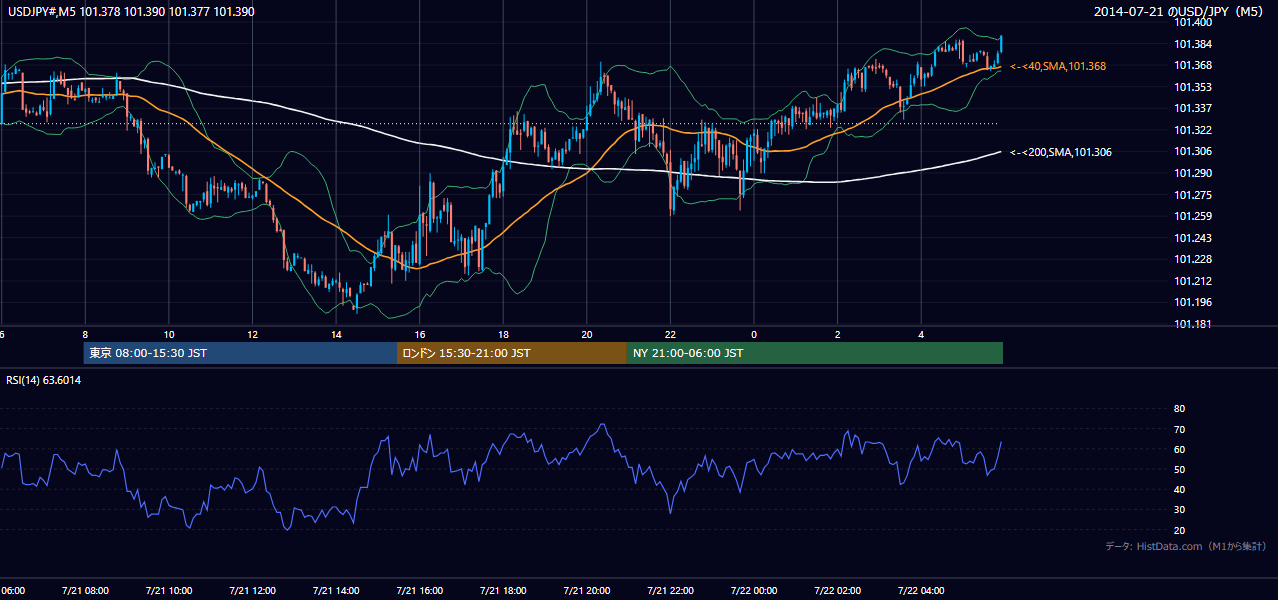Click the time label 7/21 16:00

(419, 591)
